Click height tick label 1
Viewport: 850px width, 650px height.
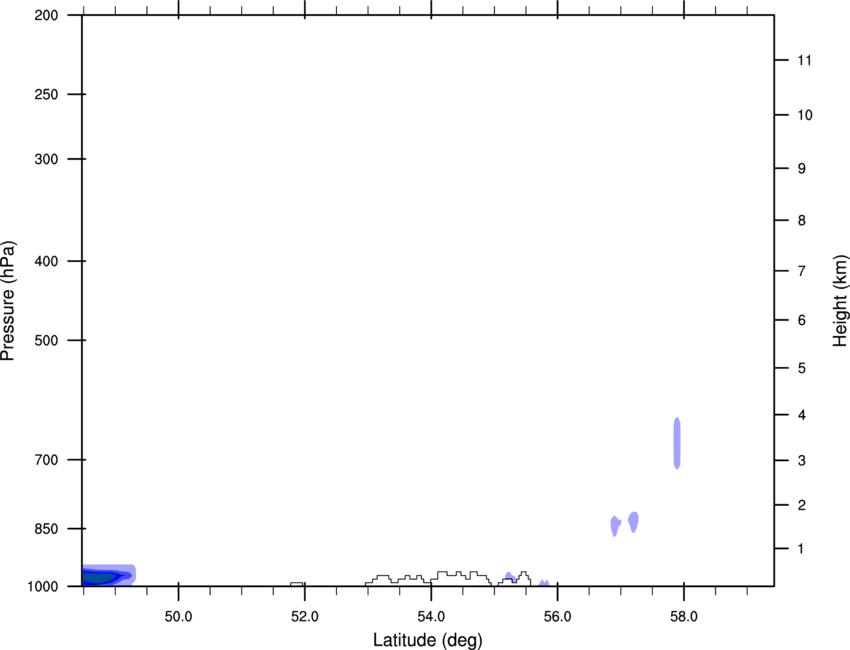pos(801,549)
